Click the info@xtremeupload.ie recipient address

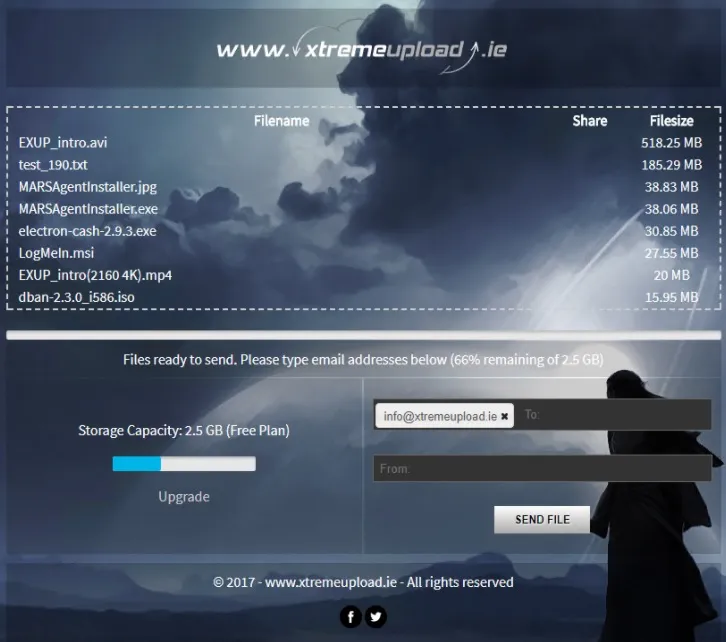tap(440, 416)
